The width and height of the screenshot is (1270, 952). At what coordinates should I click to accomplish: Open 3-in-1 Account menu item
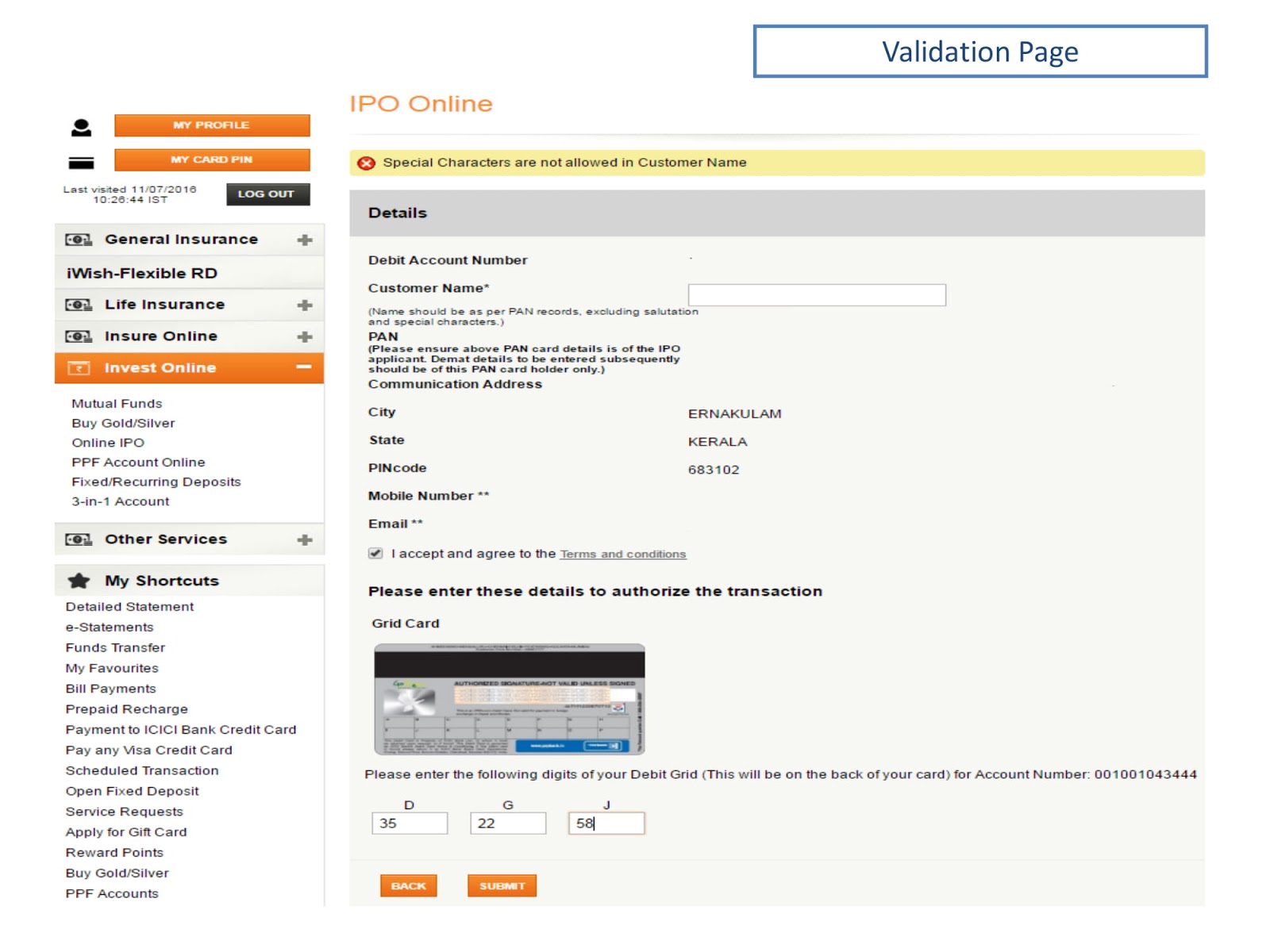pos(120,501)
